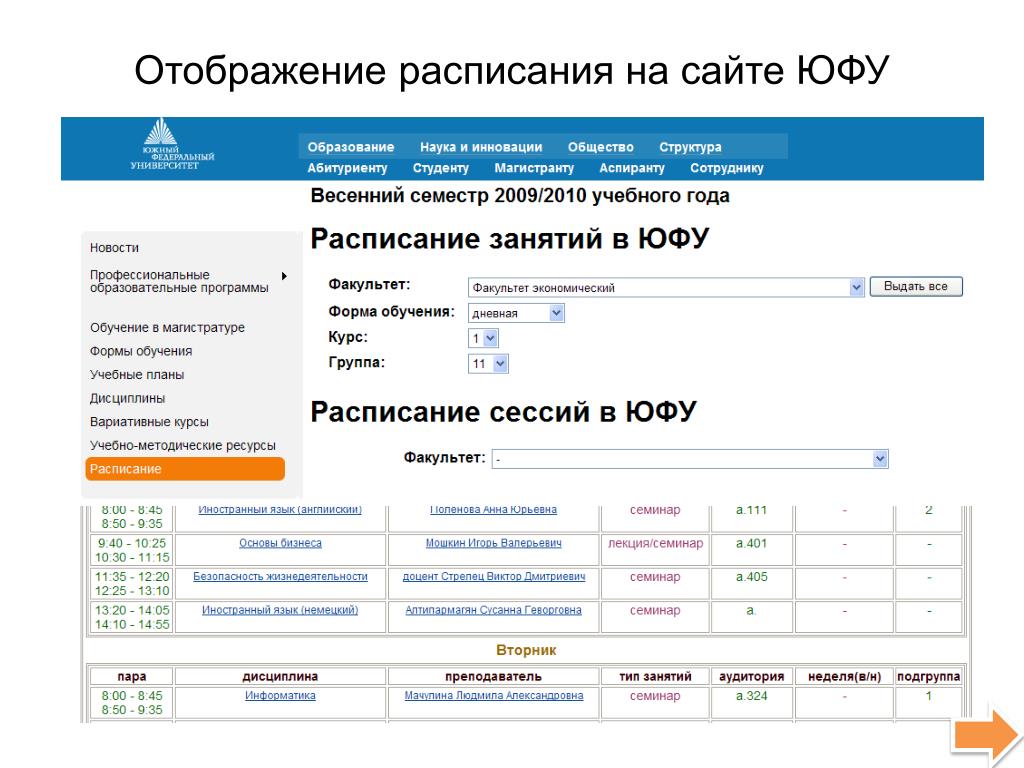Click the Расписание сессий в ЮФУ heading
The height and width of the screenshot is (768, 1024).
pos(504,411)
